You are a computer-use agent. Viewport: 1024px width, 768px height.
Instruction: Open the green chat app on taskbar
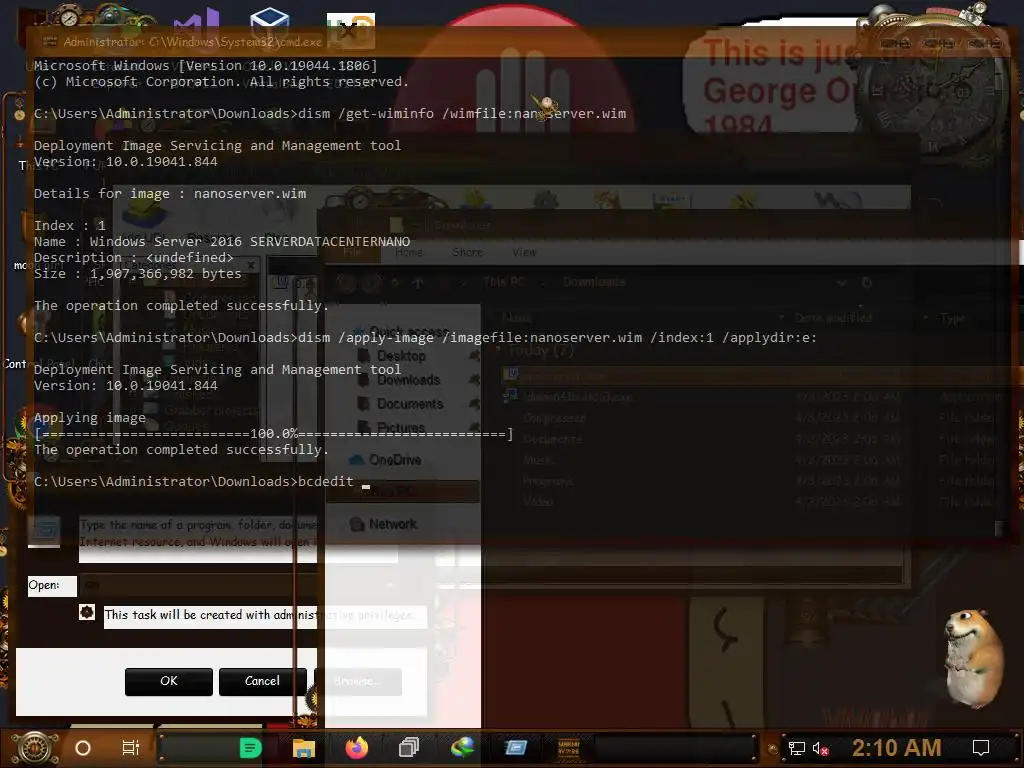[250, 748]
